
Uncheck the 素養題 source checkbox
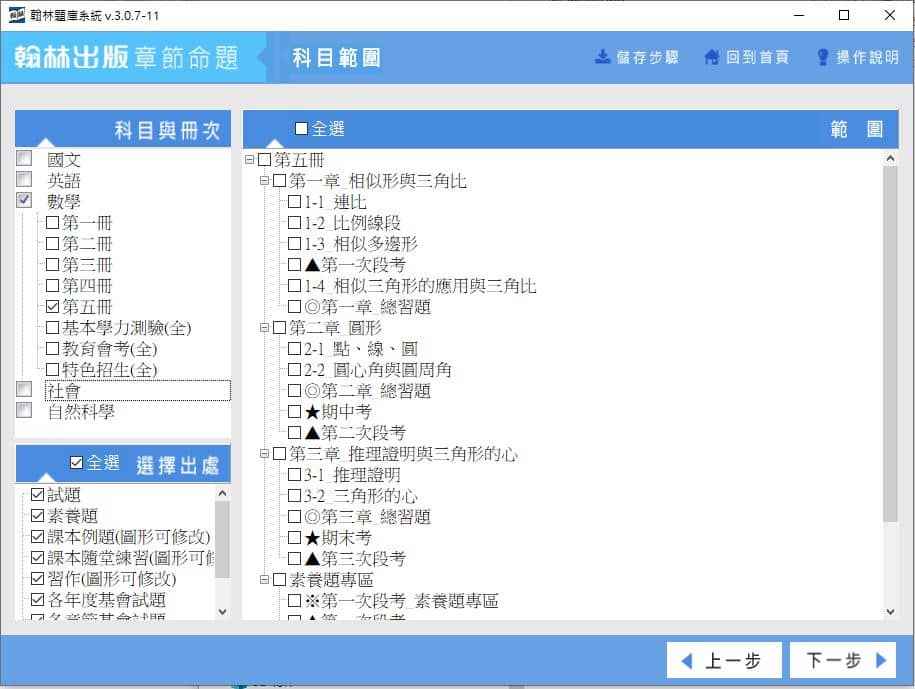[37, 516]
